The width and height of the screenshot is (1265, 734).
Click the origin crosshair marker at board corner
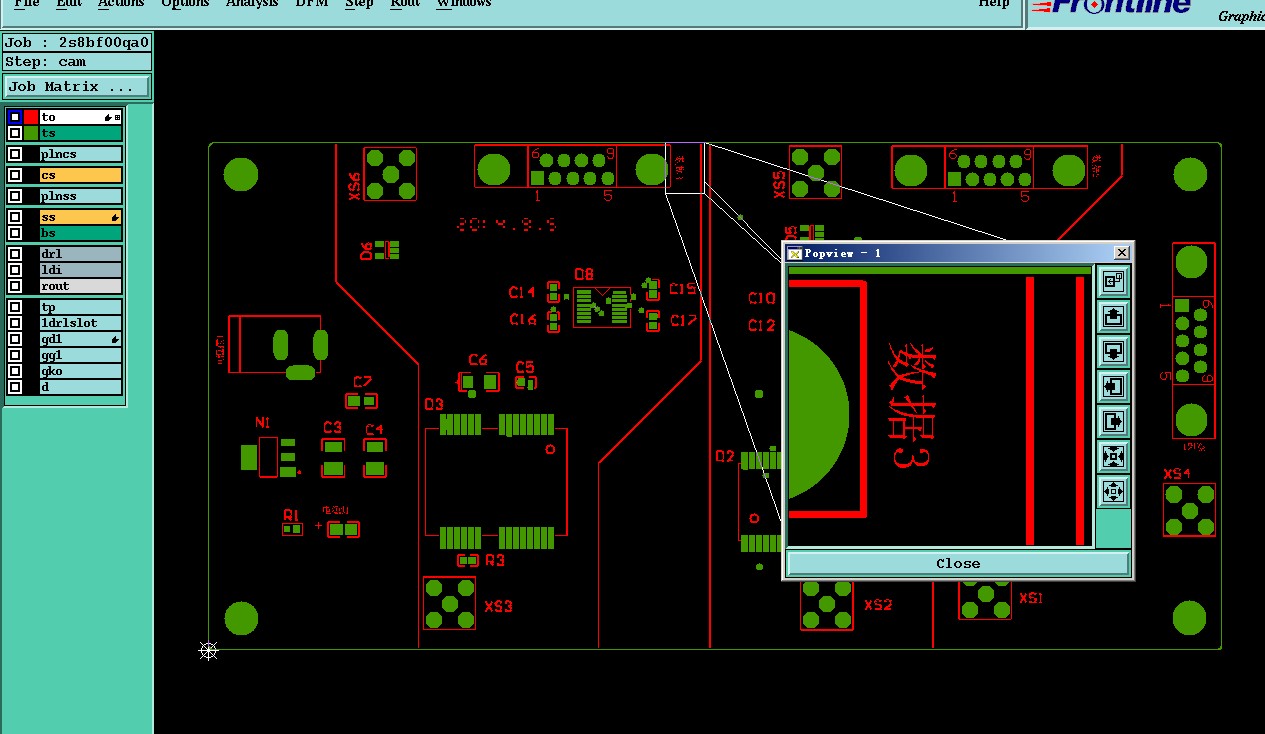tap(208, 651)
